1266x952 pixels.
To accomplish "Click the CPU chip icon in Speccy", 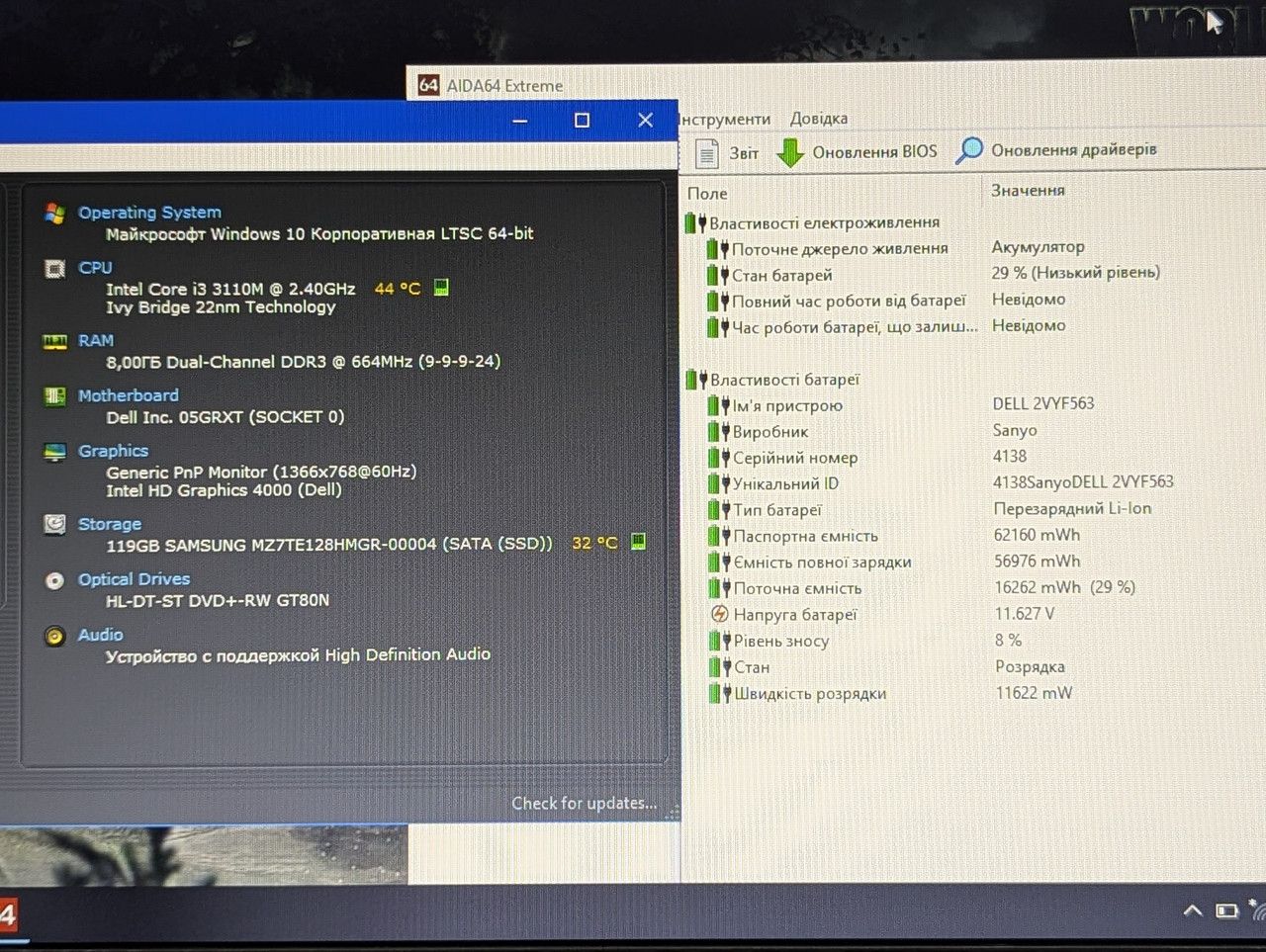I will coord(55,268).
